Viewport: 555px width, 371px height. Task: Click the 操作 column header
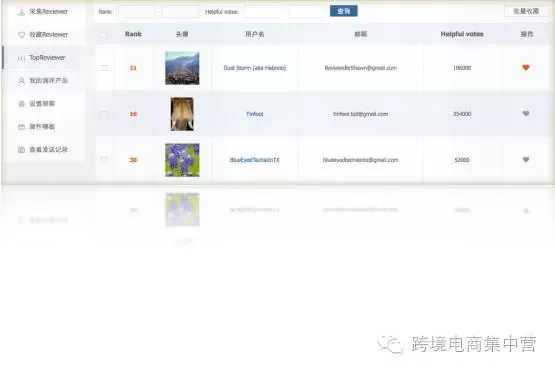tap(526, 34)
